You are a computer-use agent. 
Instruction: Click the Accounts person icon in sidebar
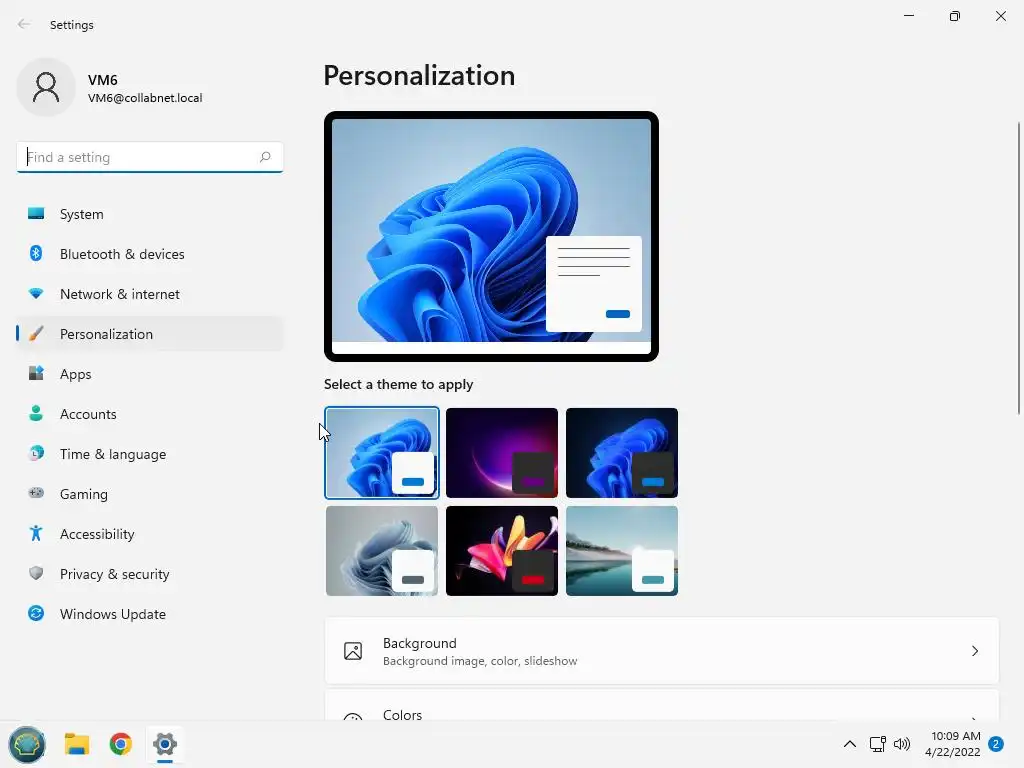tap(36, 413)
